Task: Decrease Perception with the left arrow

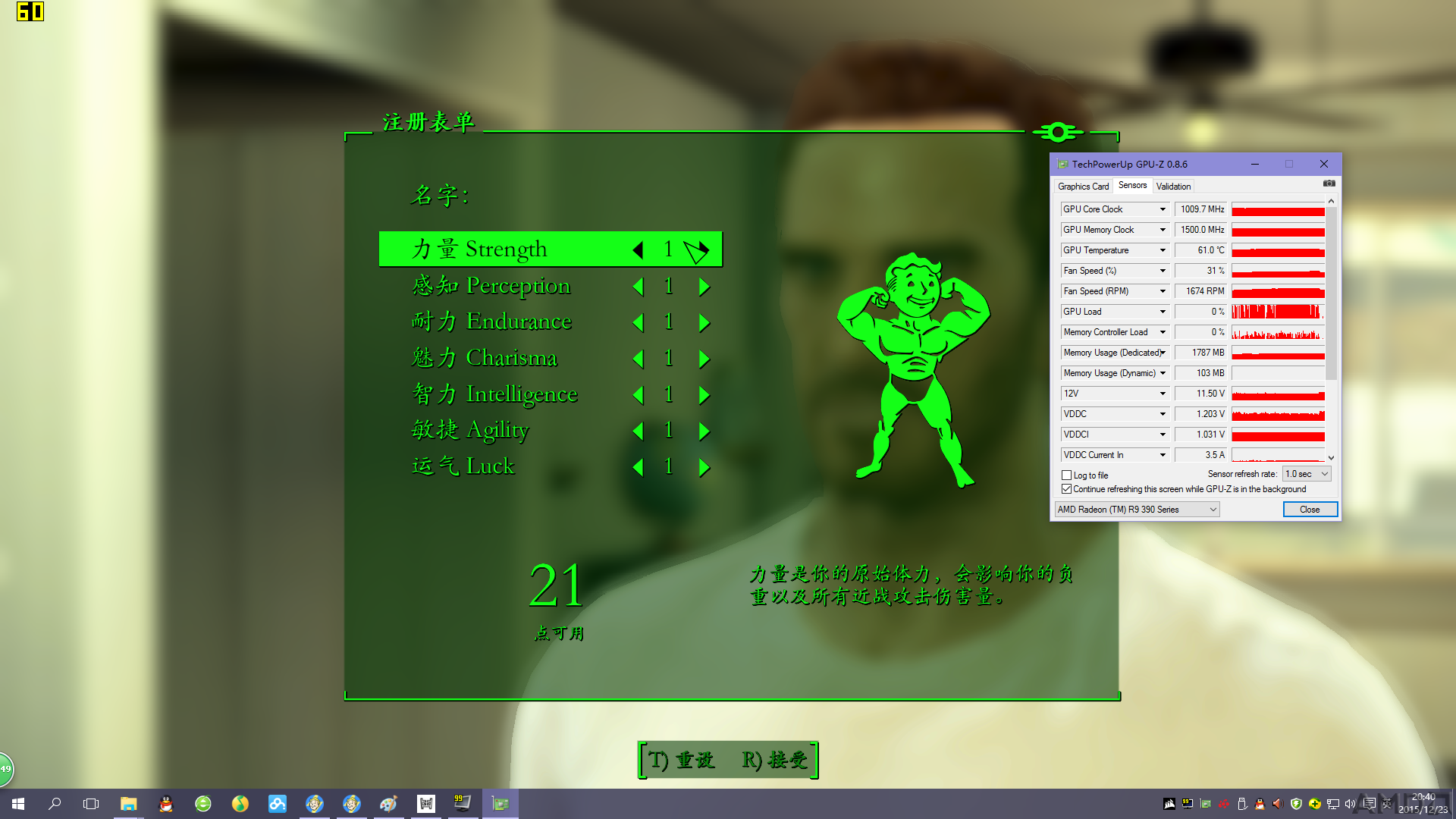Action: [638, 286]
